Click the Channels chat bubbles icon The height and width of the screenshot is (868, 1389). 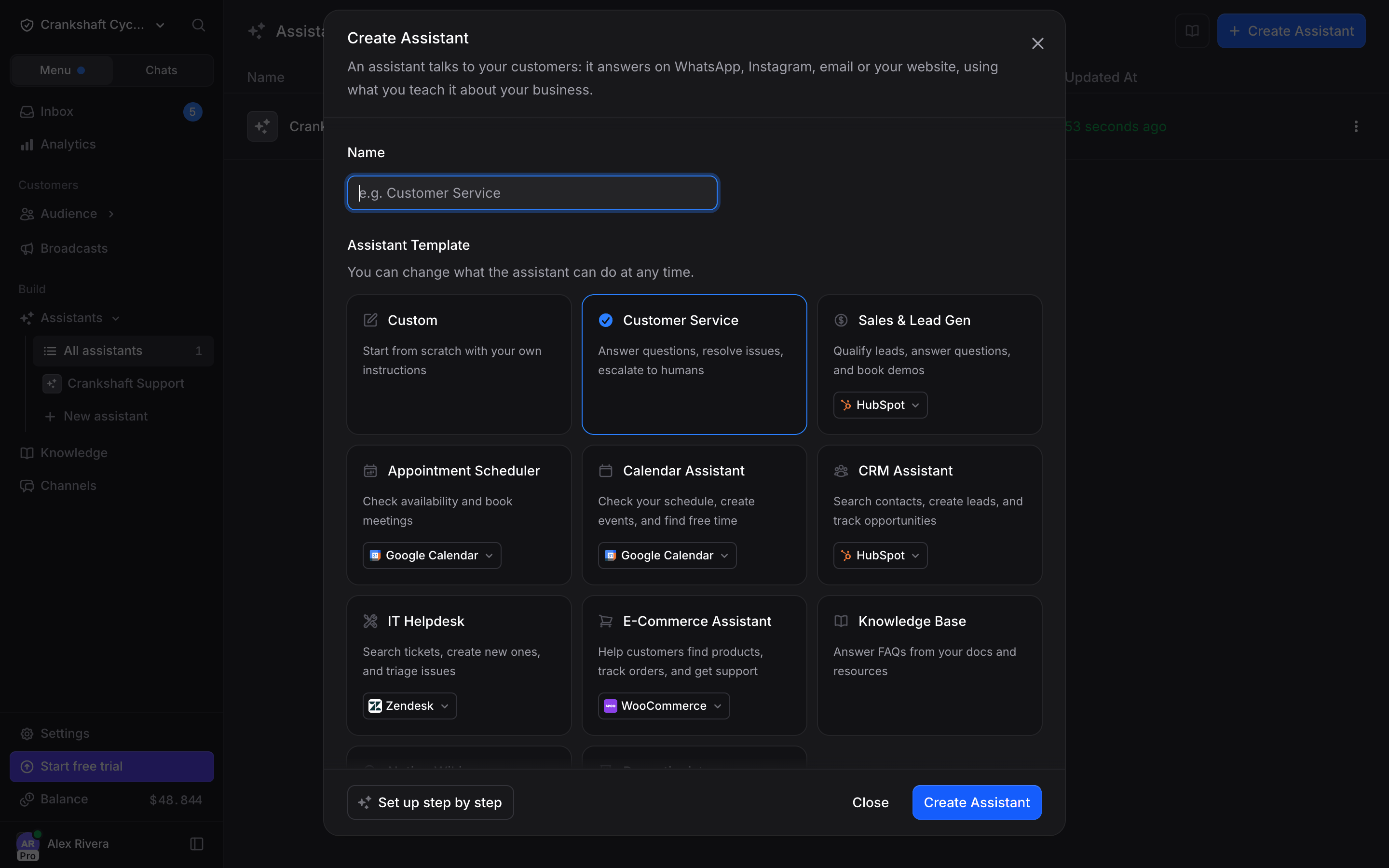(x=27, y=486)
